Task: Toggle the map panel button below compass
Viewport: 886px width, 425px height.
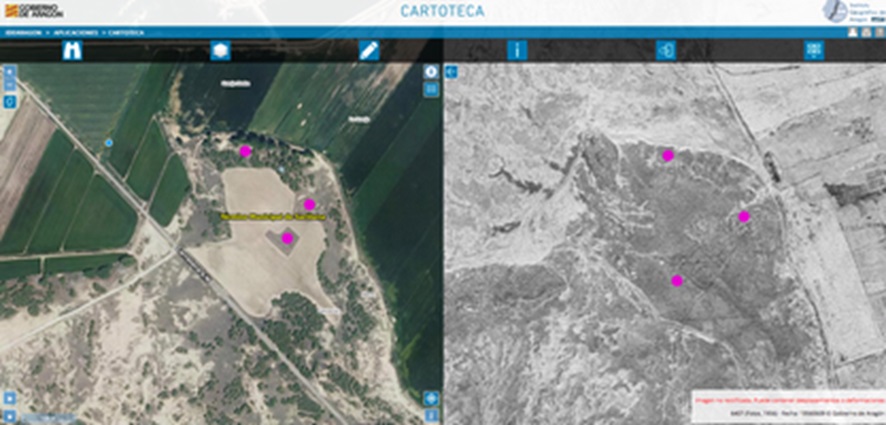Action: point(432,89)
